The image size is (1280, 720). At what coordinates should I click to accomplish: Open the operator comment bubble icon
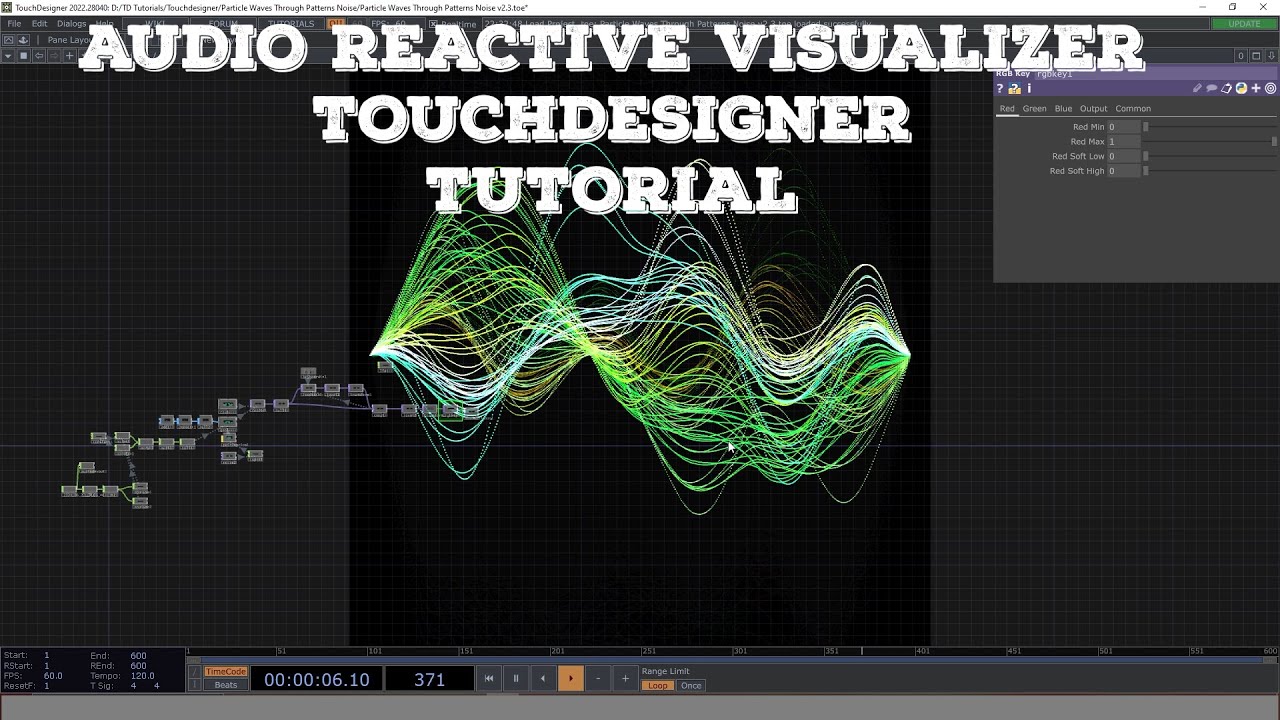click(1212, 88)
